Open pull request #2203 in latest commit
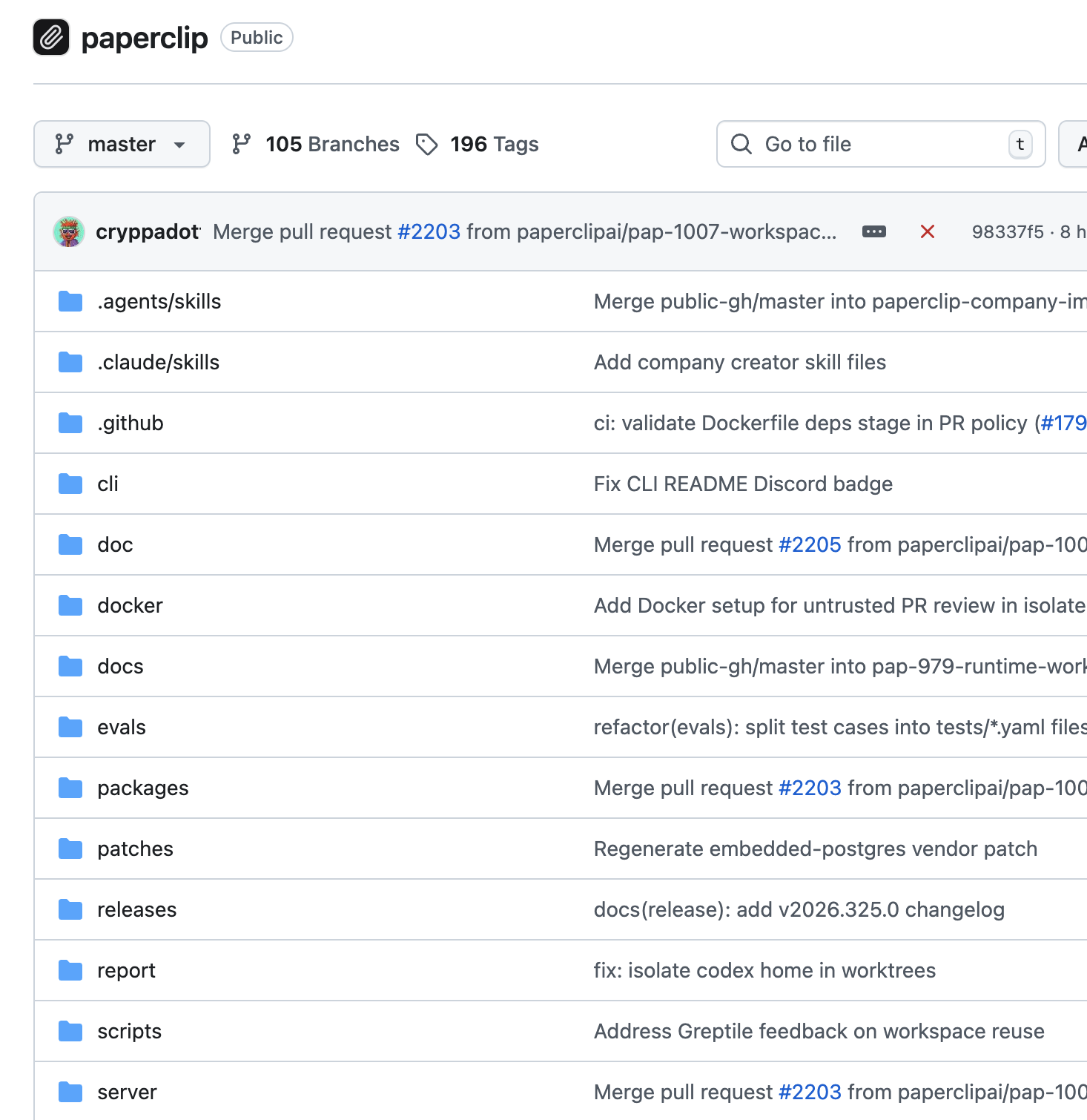 tap(429, 231)
